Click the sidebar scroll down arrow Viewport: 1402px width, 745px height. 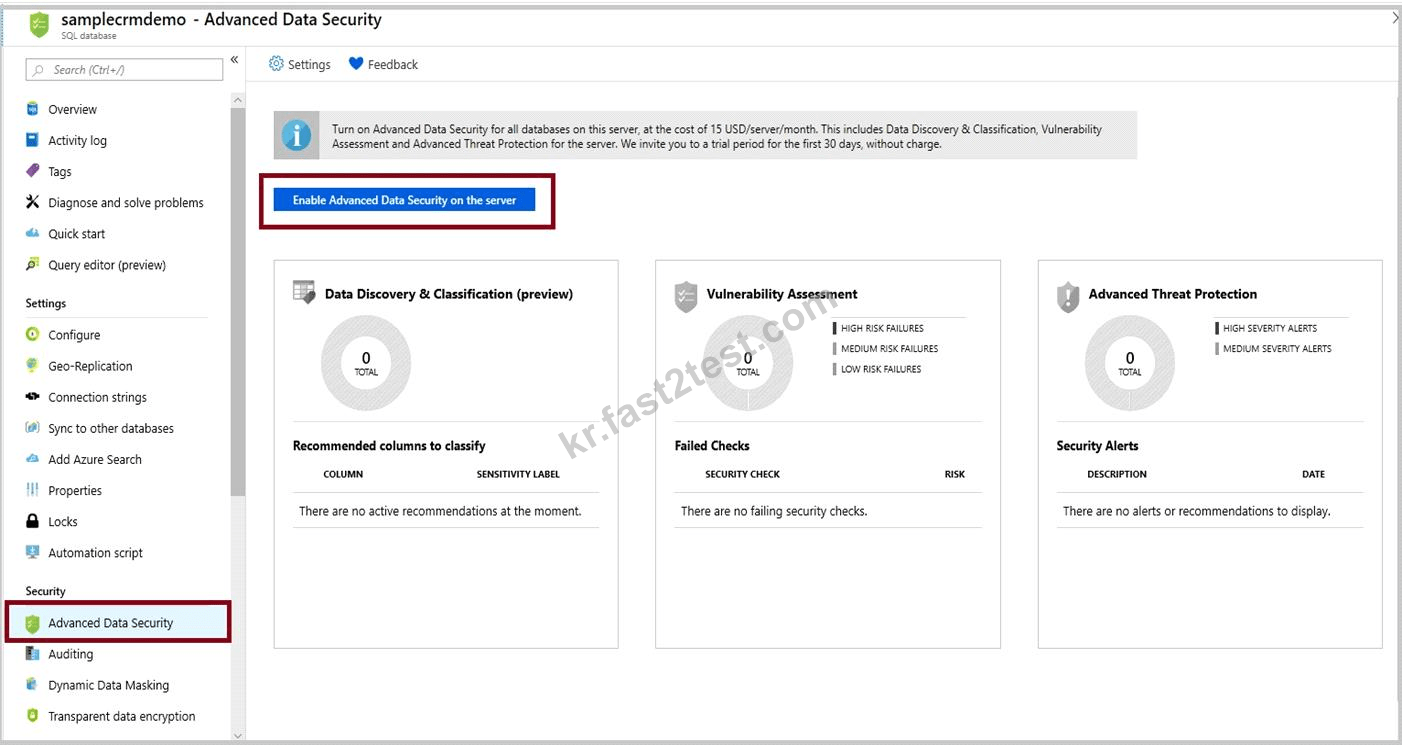click(x=237, y=735)
